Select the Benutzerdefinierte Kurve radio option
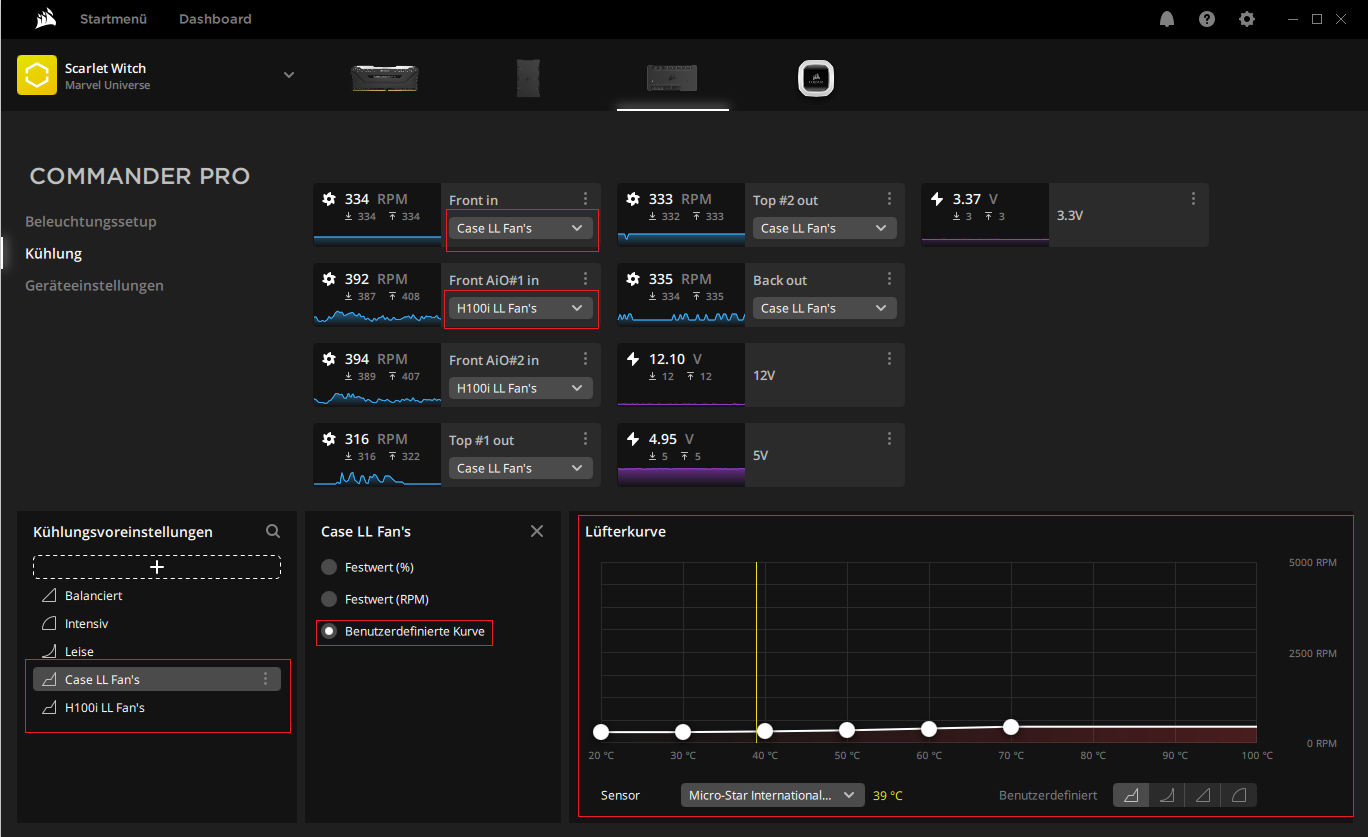This screenshot has height=837, width=1368. tap(329, 631)
